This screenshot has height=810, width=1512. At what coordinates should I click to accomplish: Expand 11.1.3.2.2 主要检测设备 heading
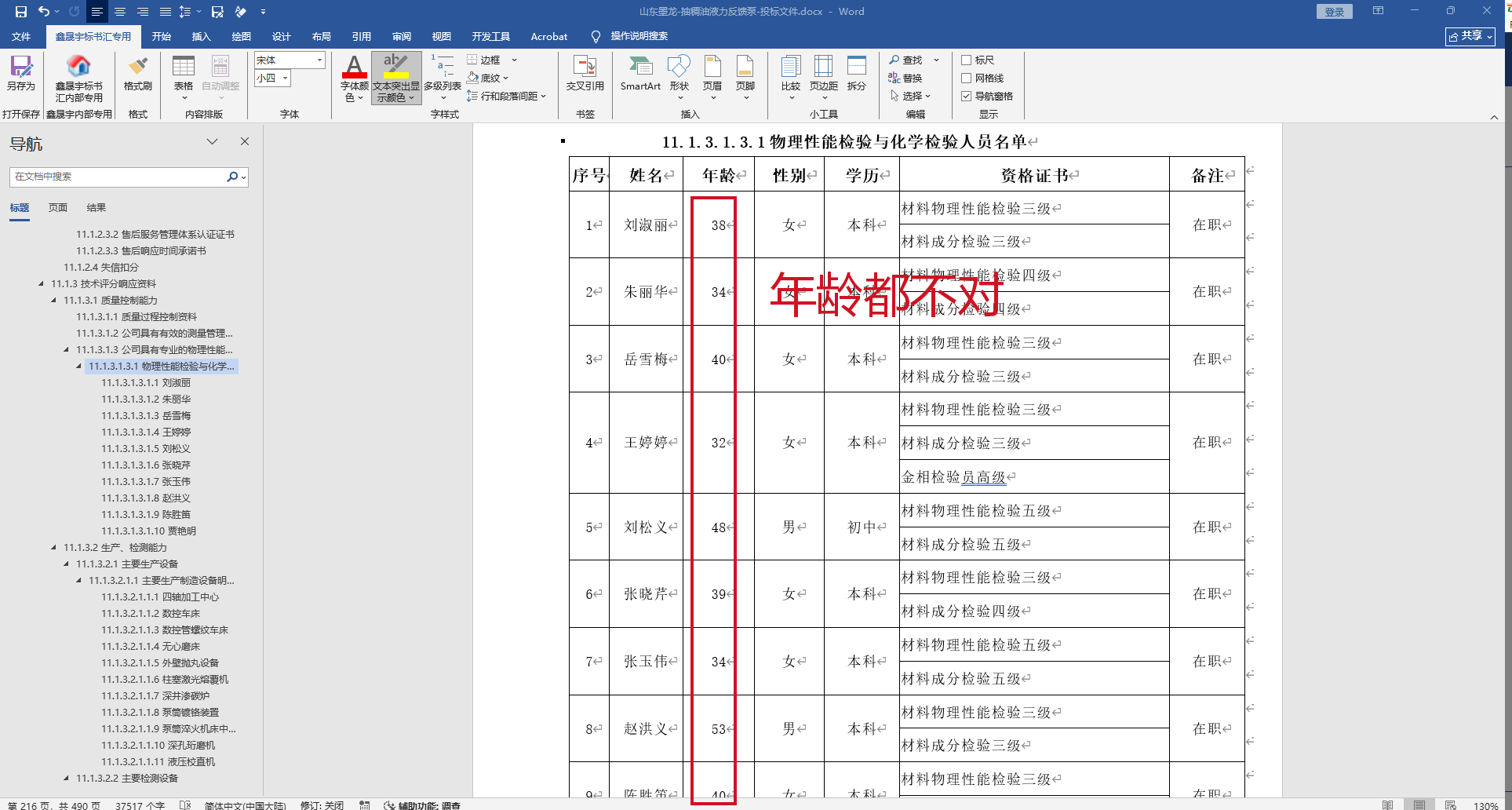click(66, 778)
